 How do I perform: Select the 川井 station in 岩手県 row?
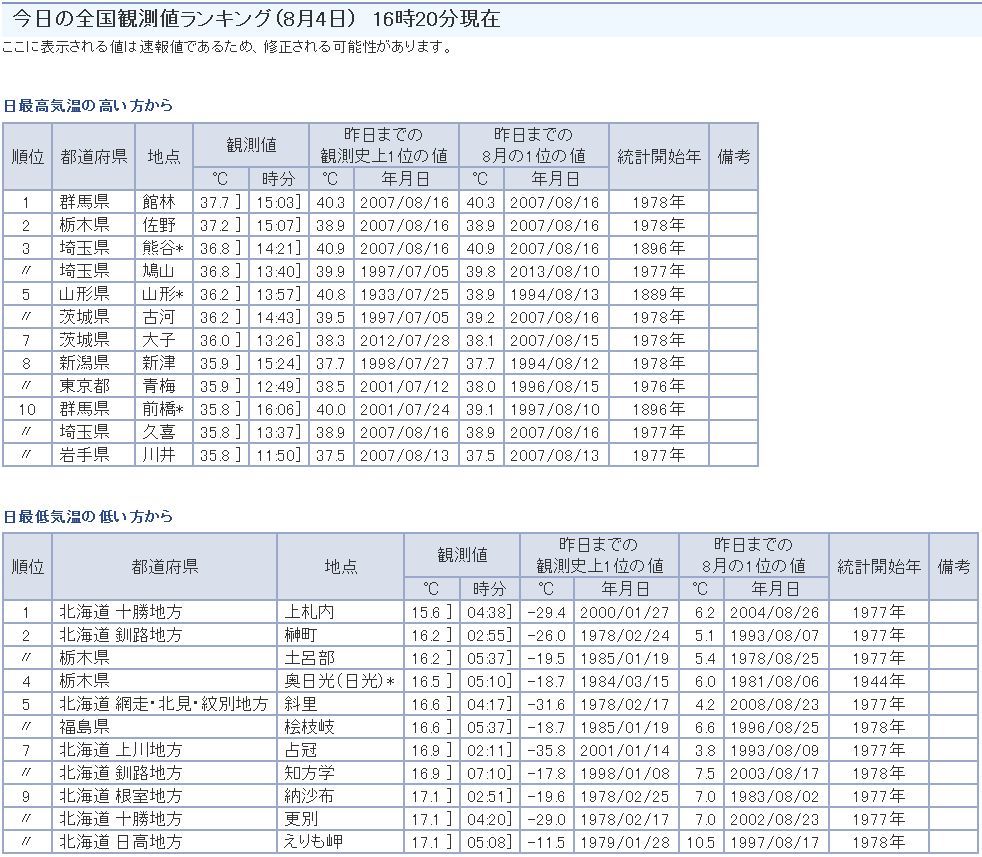point(158,455)
